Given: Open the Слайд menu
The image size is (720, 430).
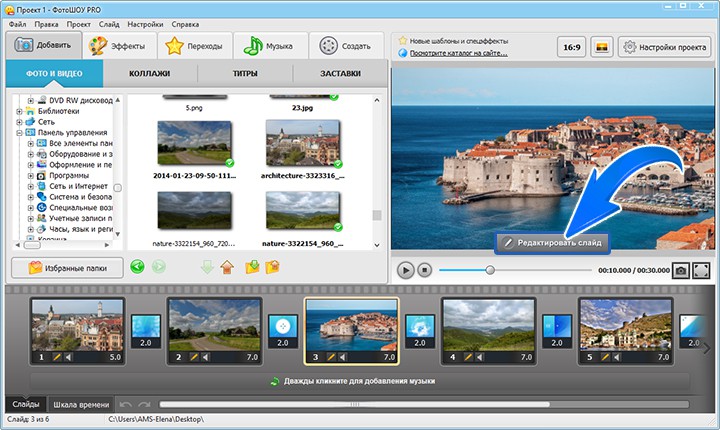Looking at the screenshot, I should click(x=109, y=24).
